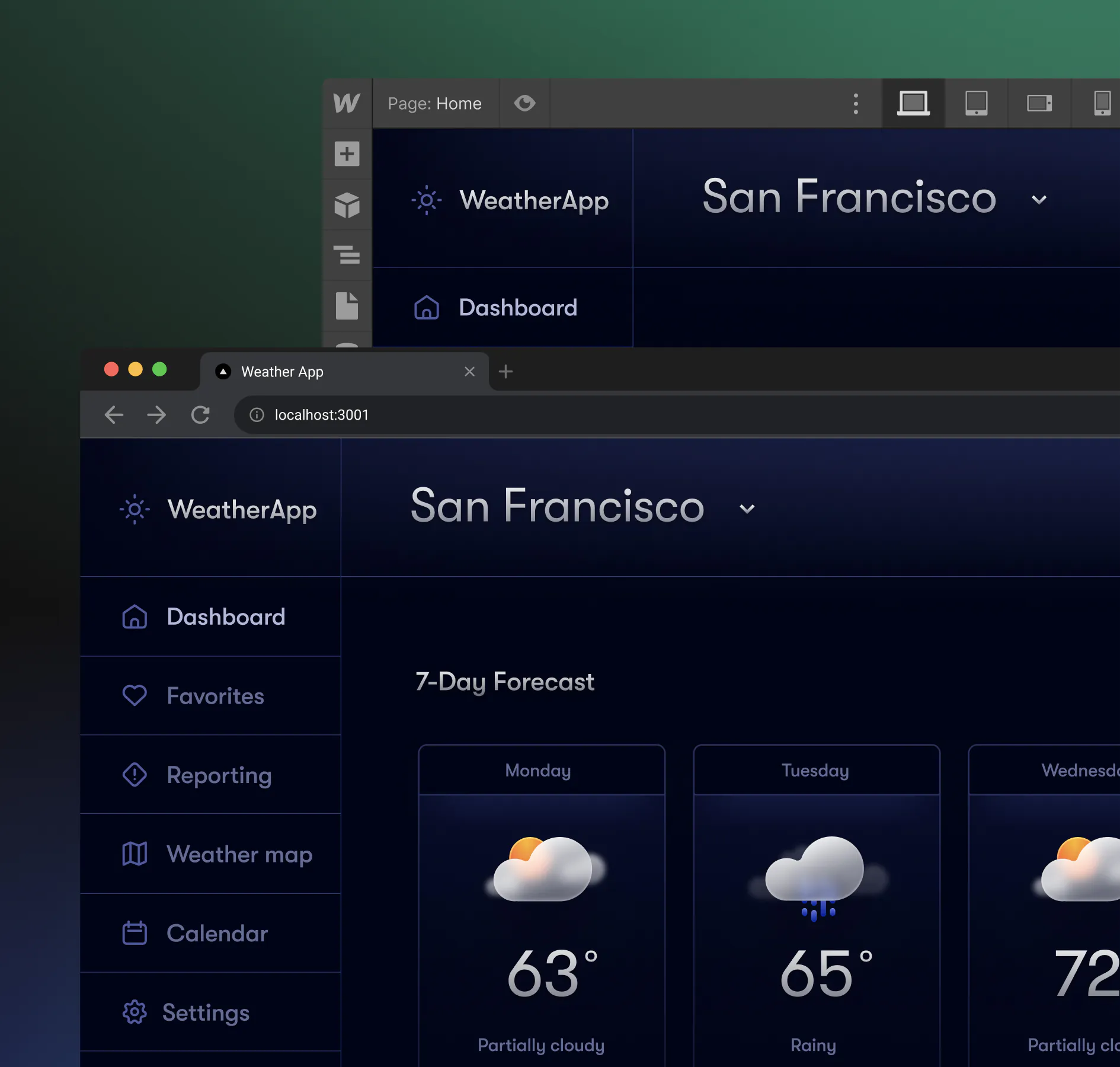
Task: Select the Tuesday forecast card header
Action: point(817,770)
